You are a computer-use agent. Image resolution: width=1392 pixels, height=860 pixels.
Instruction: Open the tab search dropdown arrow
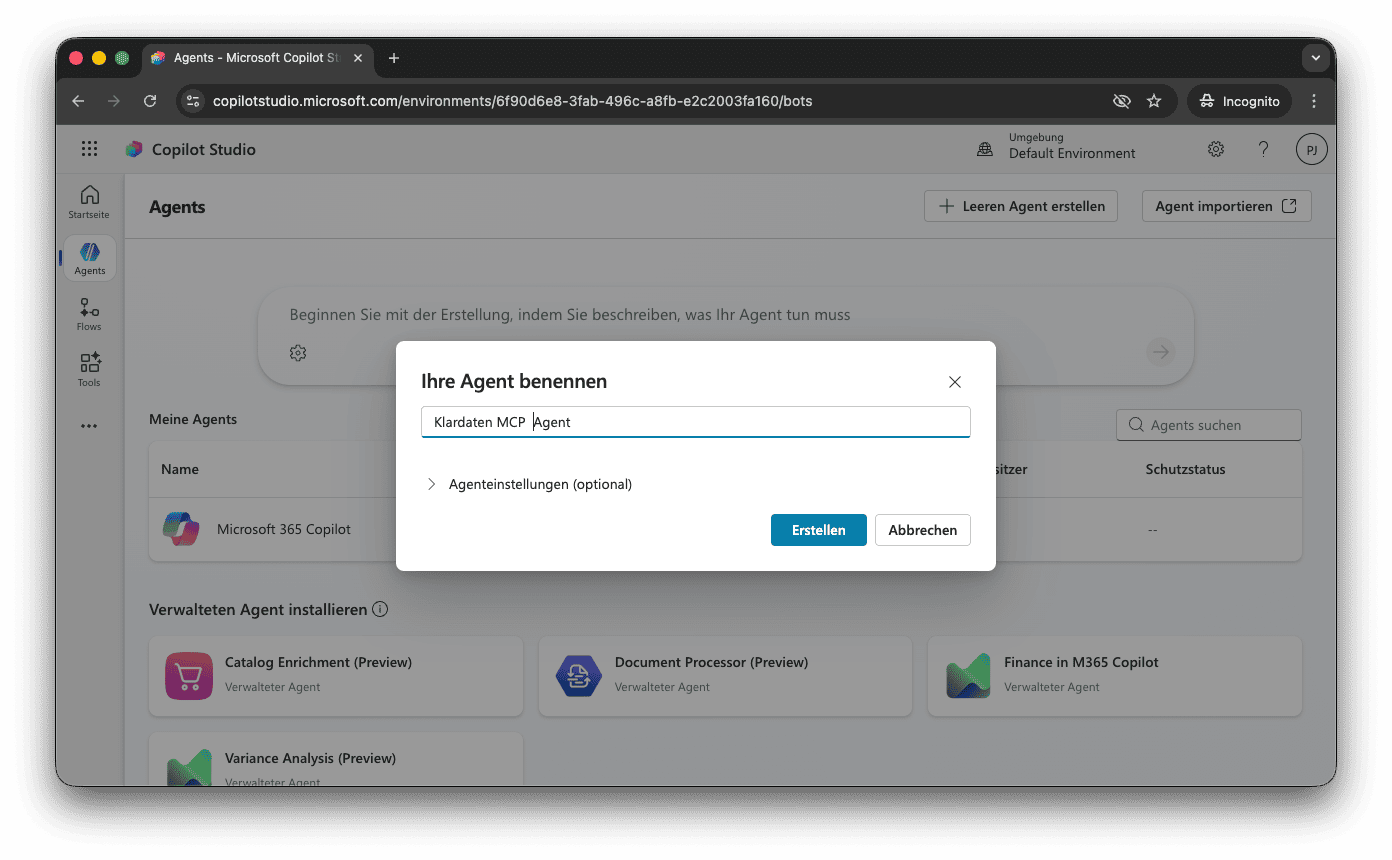[x=1316, y=58]
